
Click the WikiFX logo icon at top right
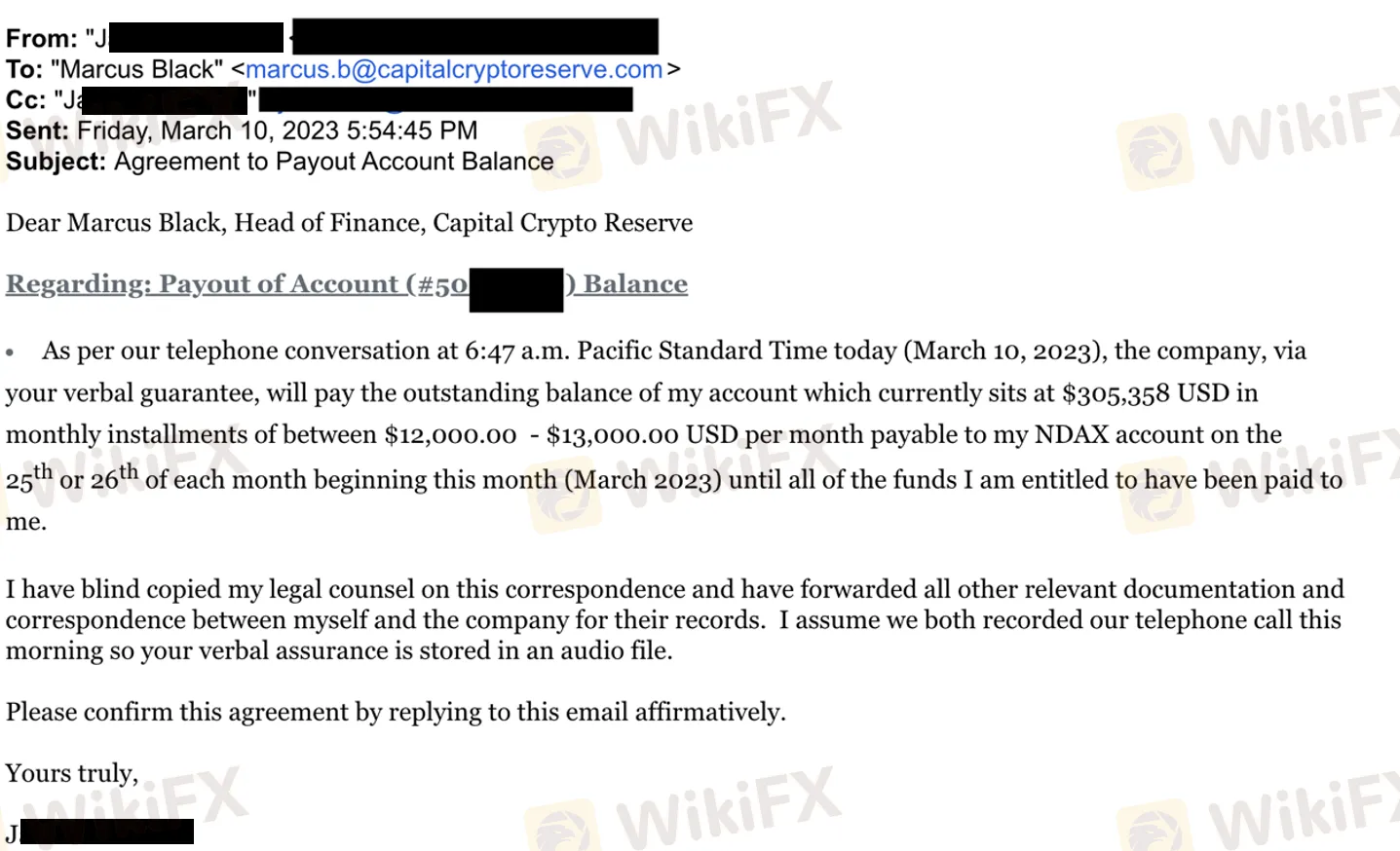point(1155,151)
